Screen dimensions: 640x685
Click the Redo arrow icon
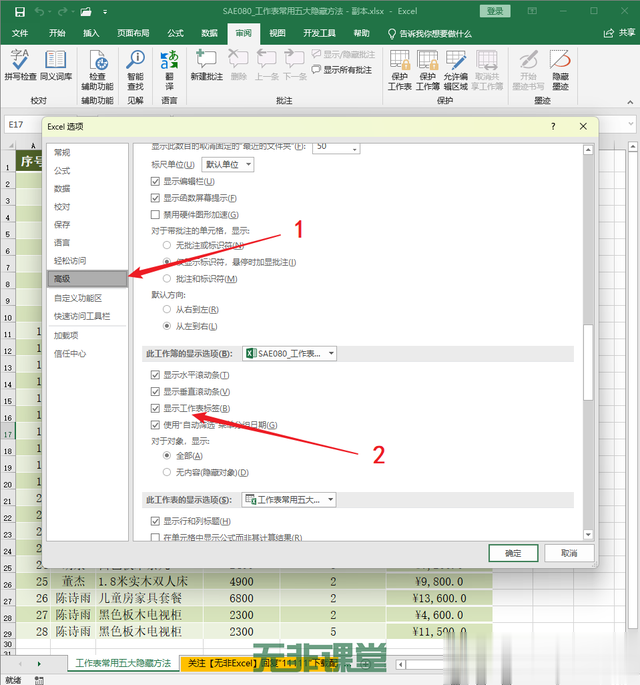(63, 12)
